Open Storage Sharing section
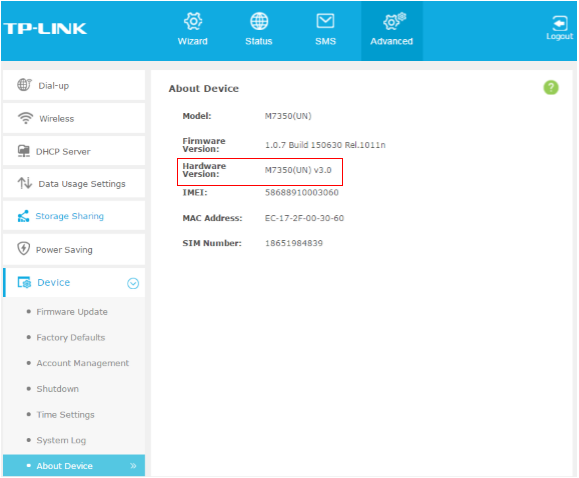The height and width of the screenshot is (478, 579). tap(74, 216)
